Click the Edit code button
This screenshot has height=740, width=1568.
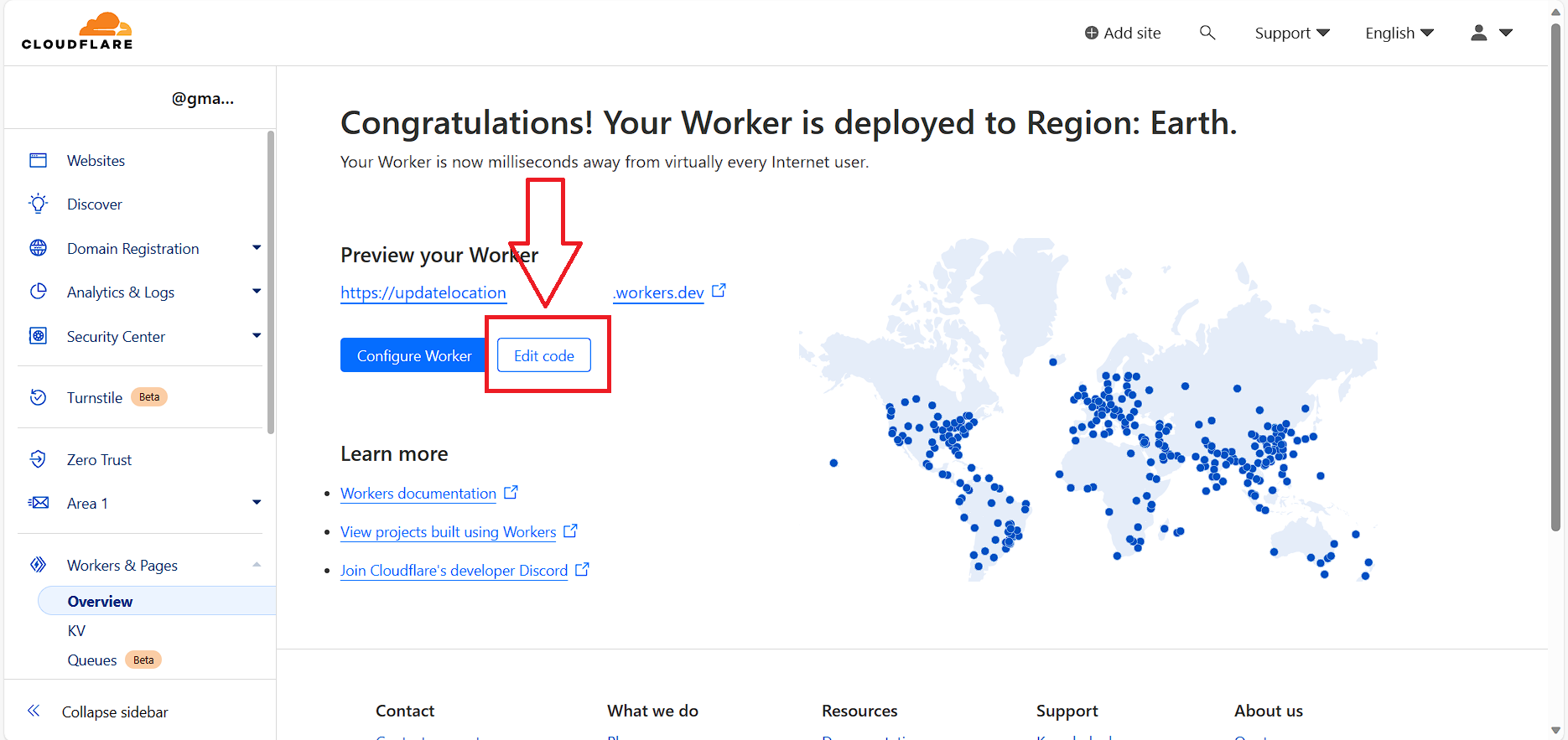(x=544, y=355)
